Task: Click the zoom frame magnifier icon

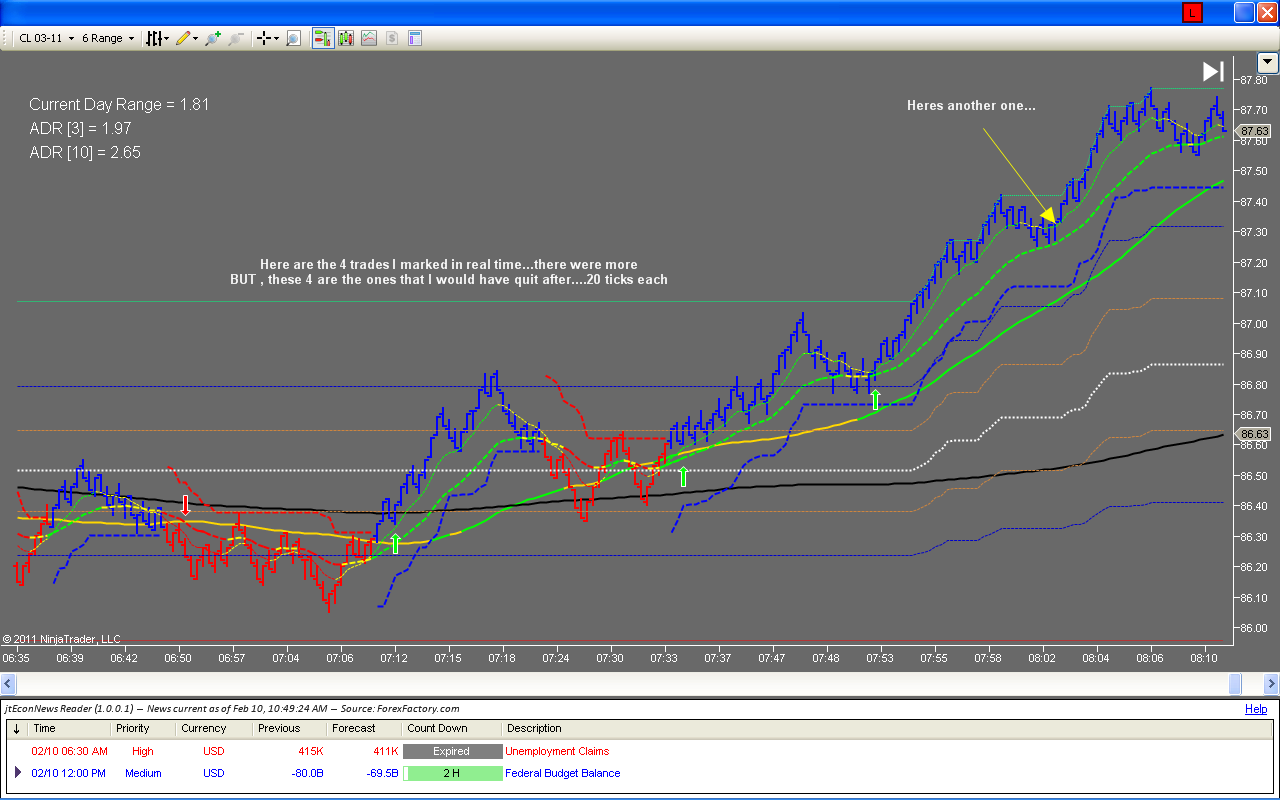Action: click(x=294, y=38)
